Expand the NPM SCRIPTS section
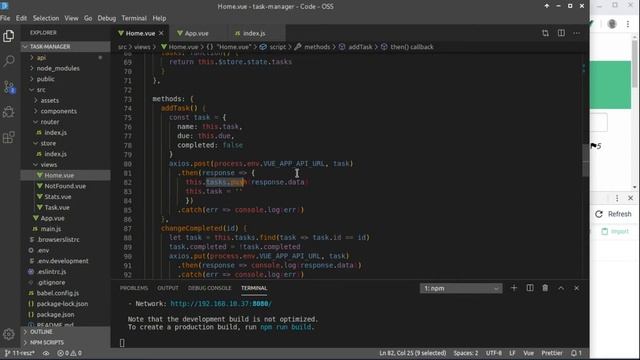Image resolution: width=640 pixels, height=360 pixels. point(65,342)
